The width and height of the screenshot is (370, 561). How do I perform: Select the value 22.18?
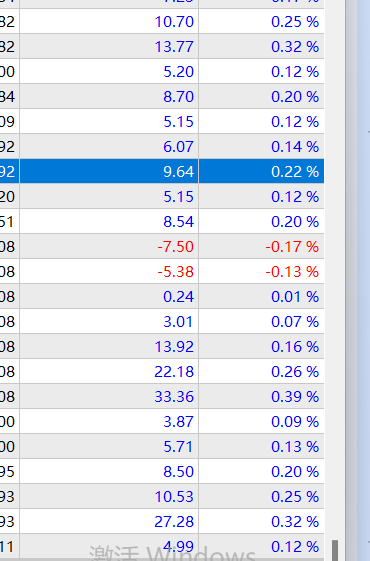tap(174, 372)
